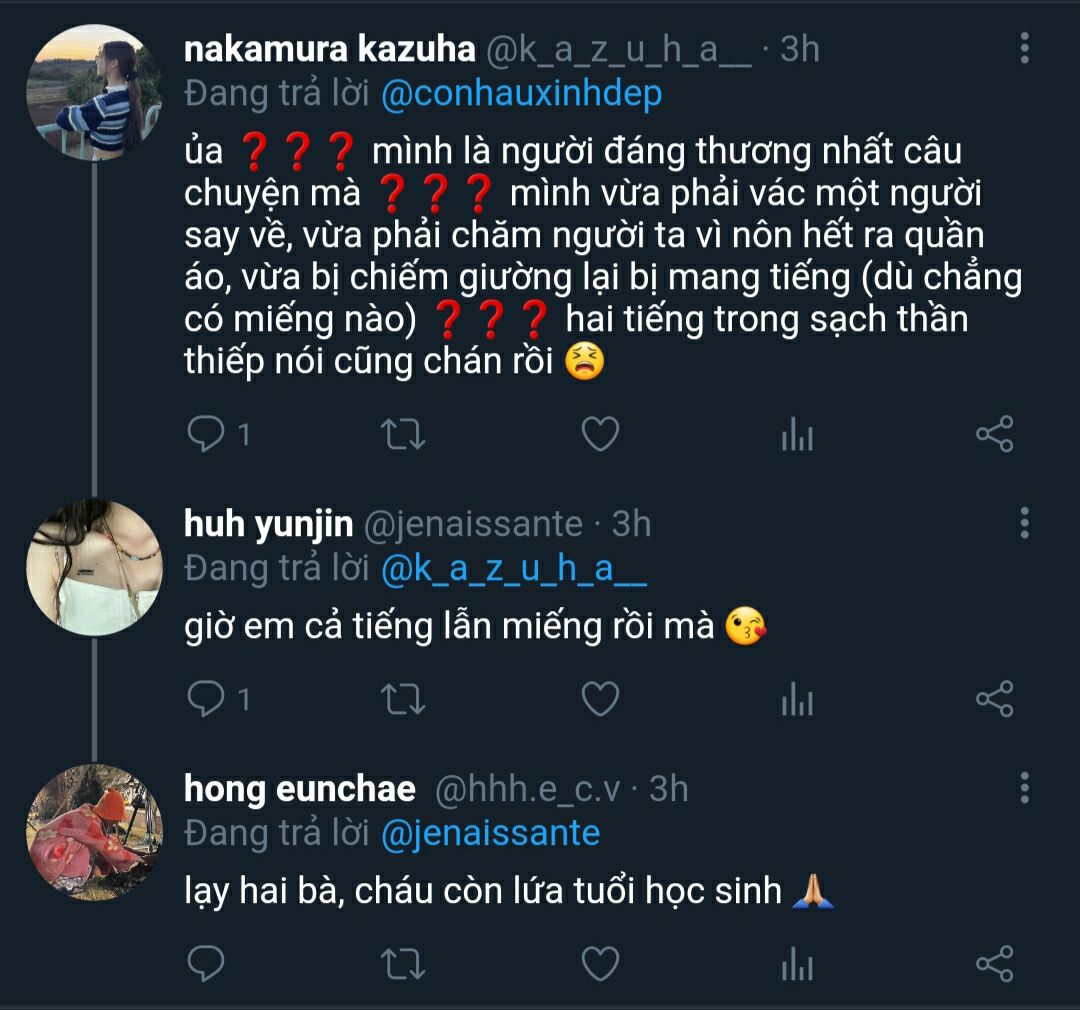The image size is (1080, 1010).
Task: Open more options for huh yunjin's tweet
Action: tap(1024, 523)
